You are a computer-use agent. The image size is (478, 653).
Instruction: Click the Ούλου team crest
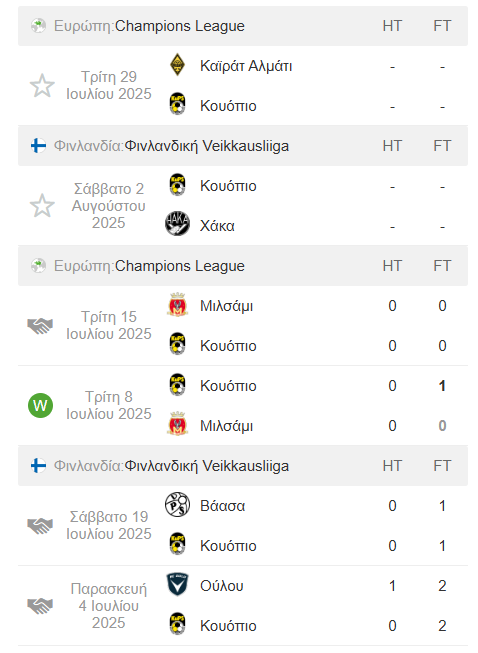(x=177, y=585)
